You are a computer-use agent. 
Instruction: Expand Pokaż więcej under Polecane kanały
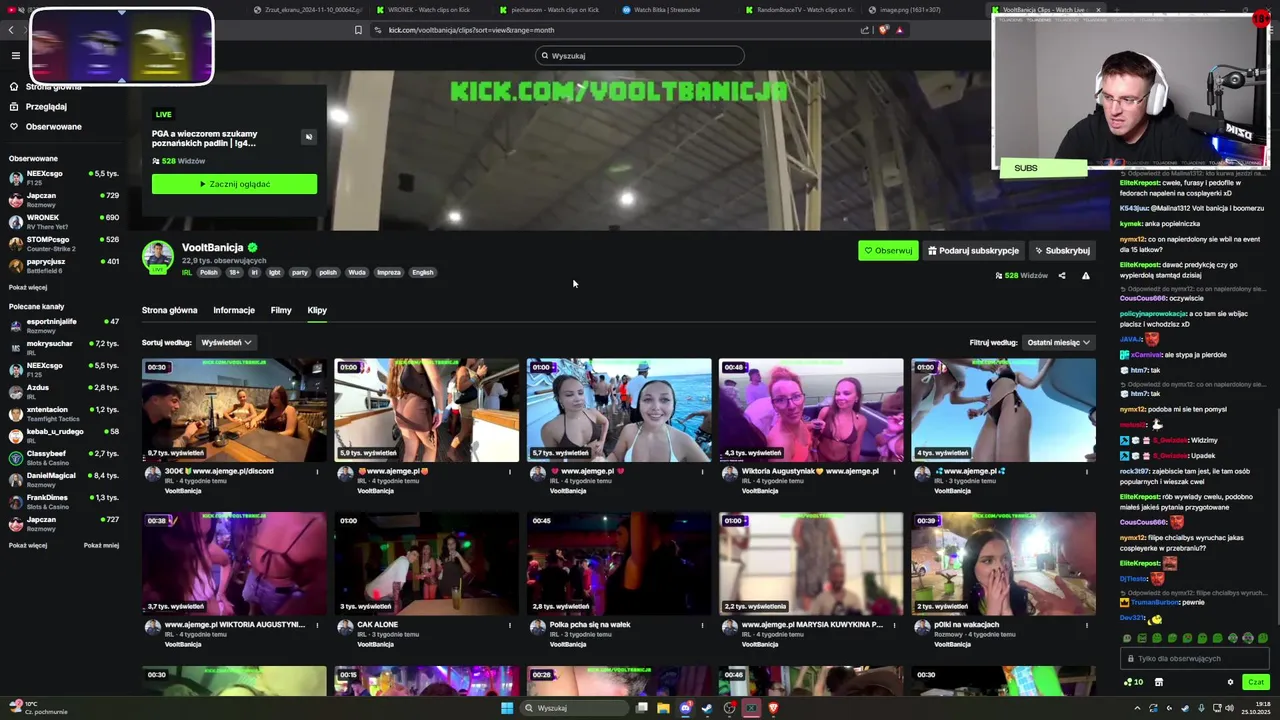tap(28, 545)
